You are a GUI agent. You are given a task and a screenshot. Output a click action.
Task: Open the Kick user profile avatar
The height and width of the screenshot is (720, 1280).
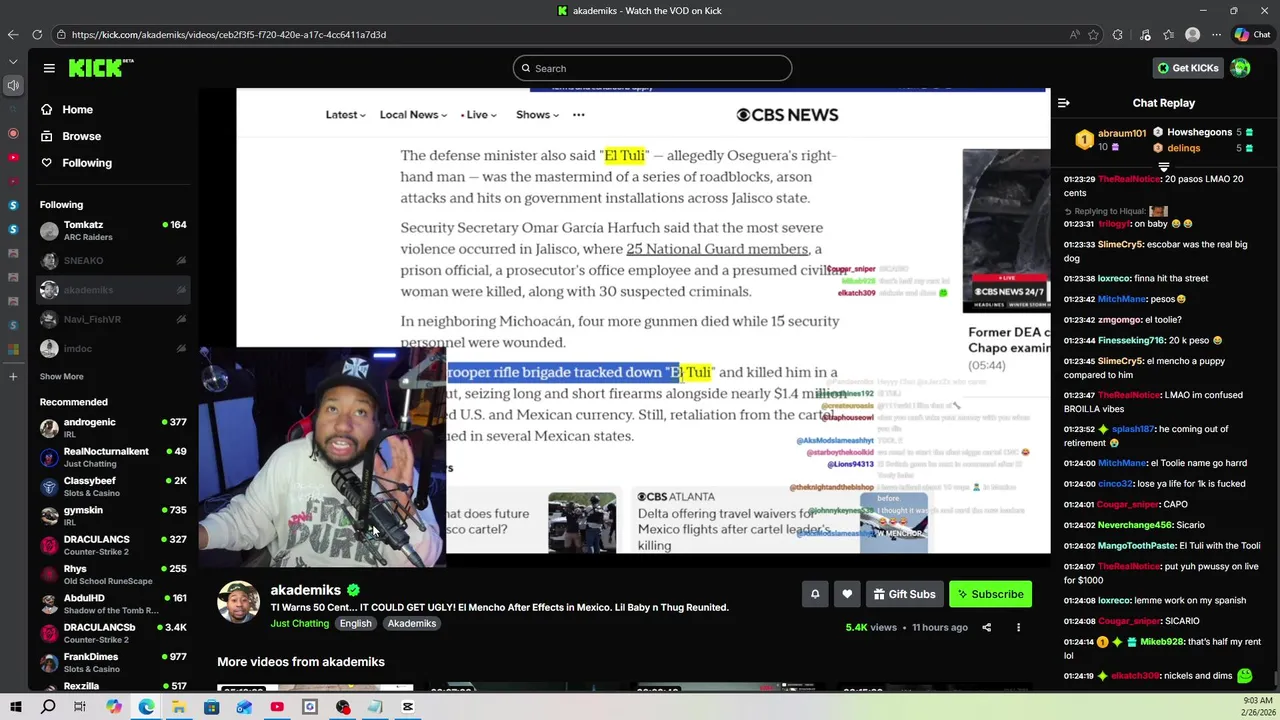tap(1241, 68)
